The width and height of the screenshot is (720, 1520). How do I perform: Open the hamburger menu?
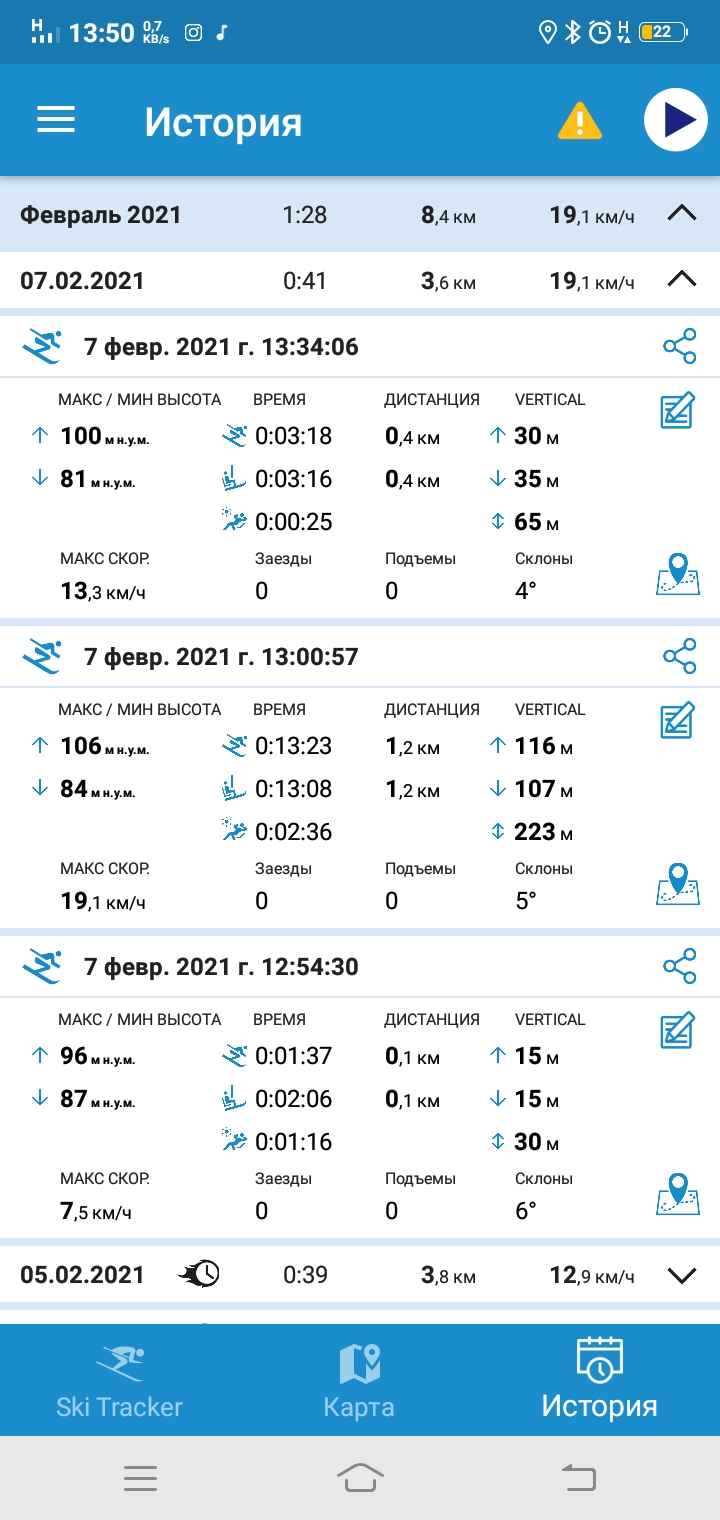click(x=56, y=120)
